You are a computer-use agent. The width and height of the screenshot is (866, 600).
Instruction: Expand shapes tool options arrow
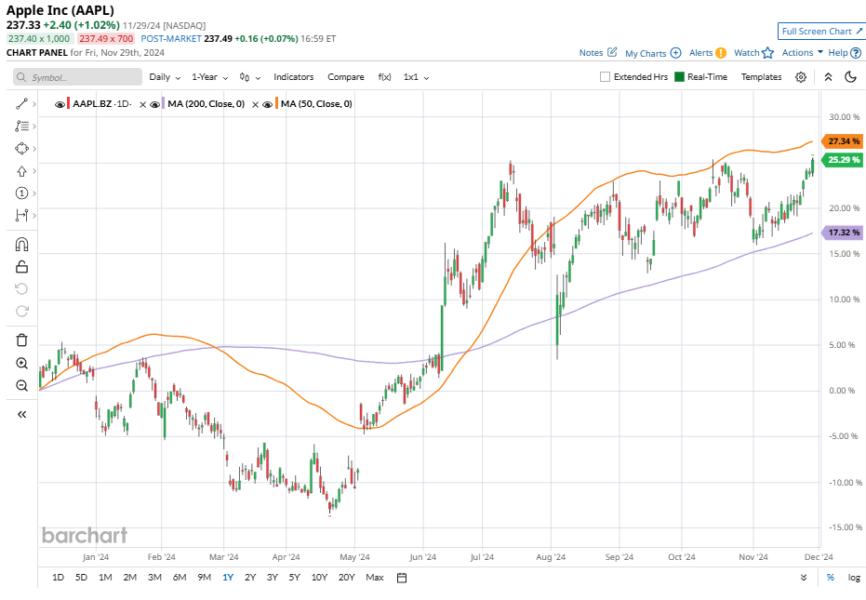pyautogui.click(x=34, y=149)
